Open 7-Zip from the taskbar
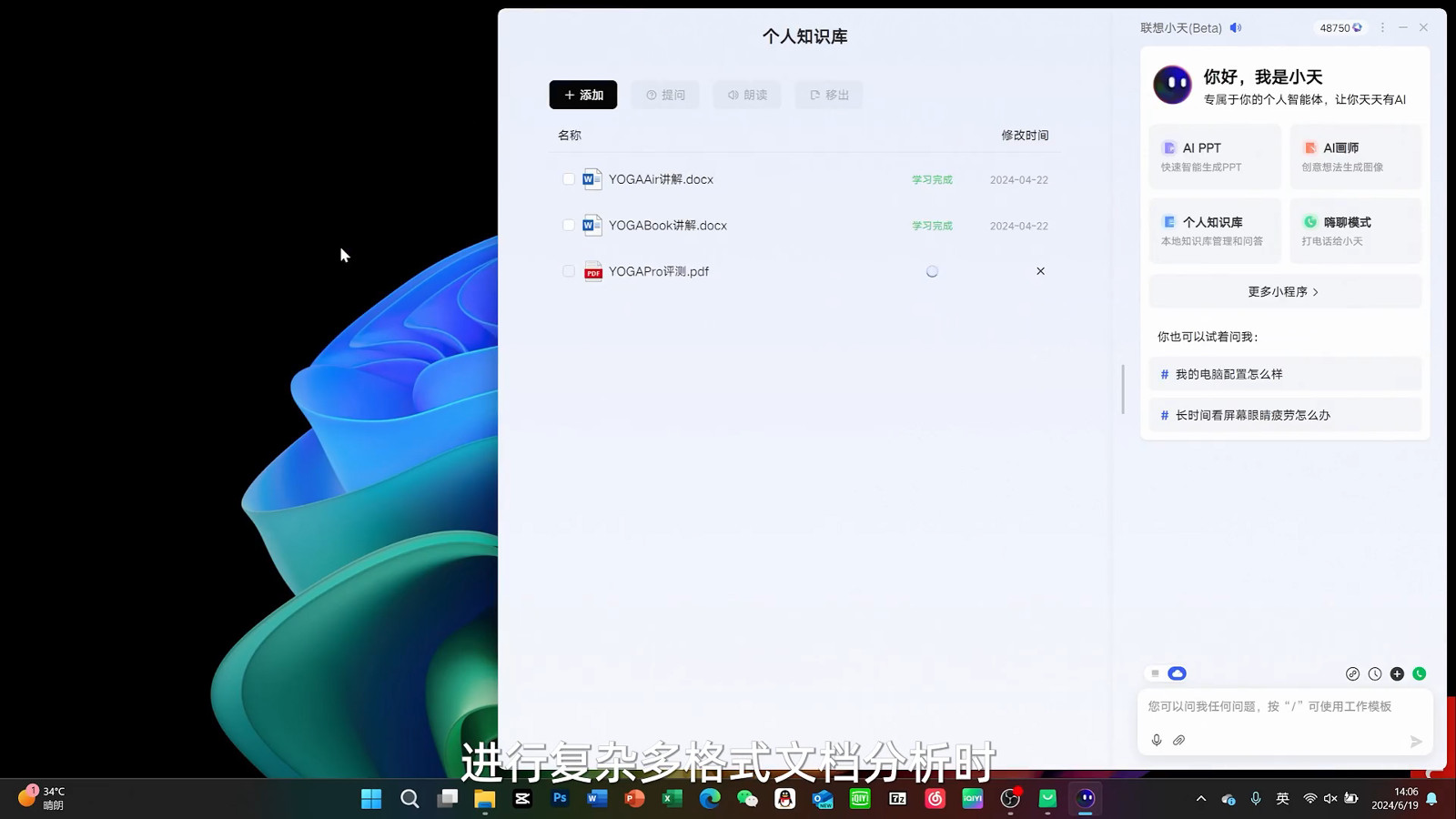This screenshot has width=1456, height=819. coord(897,799)
